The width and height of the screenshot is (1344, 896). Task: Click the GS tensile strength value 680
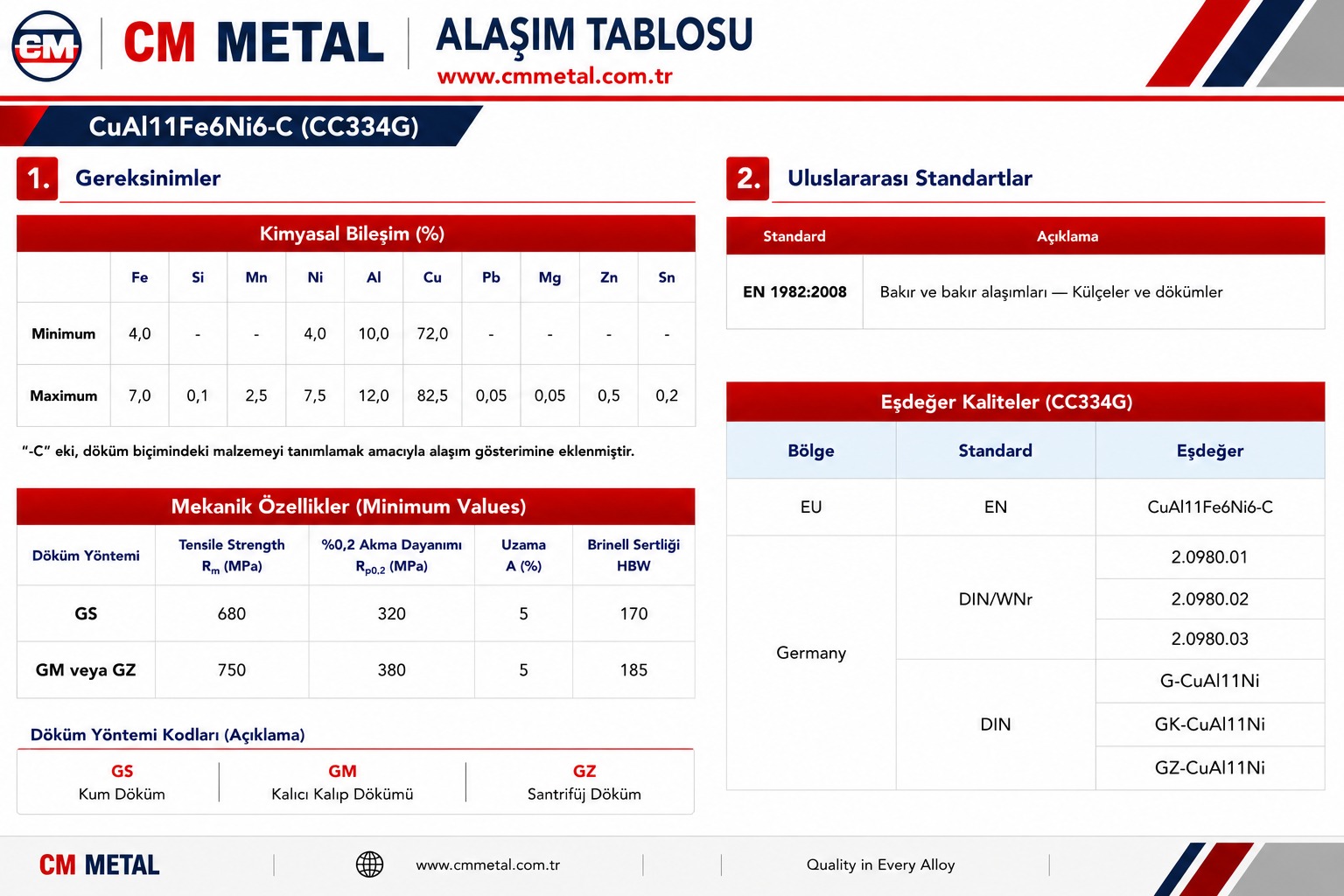click(x=232, y=614)
